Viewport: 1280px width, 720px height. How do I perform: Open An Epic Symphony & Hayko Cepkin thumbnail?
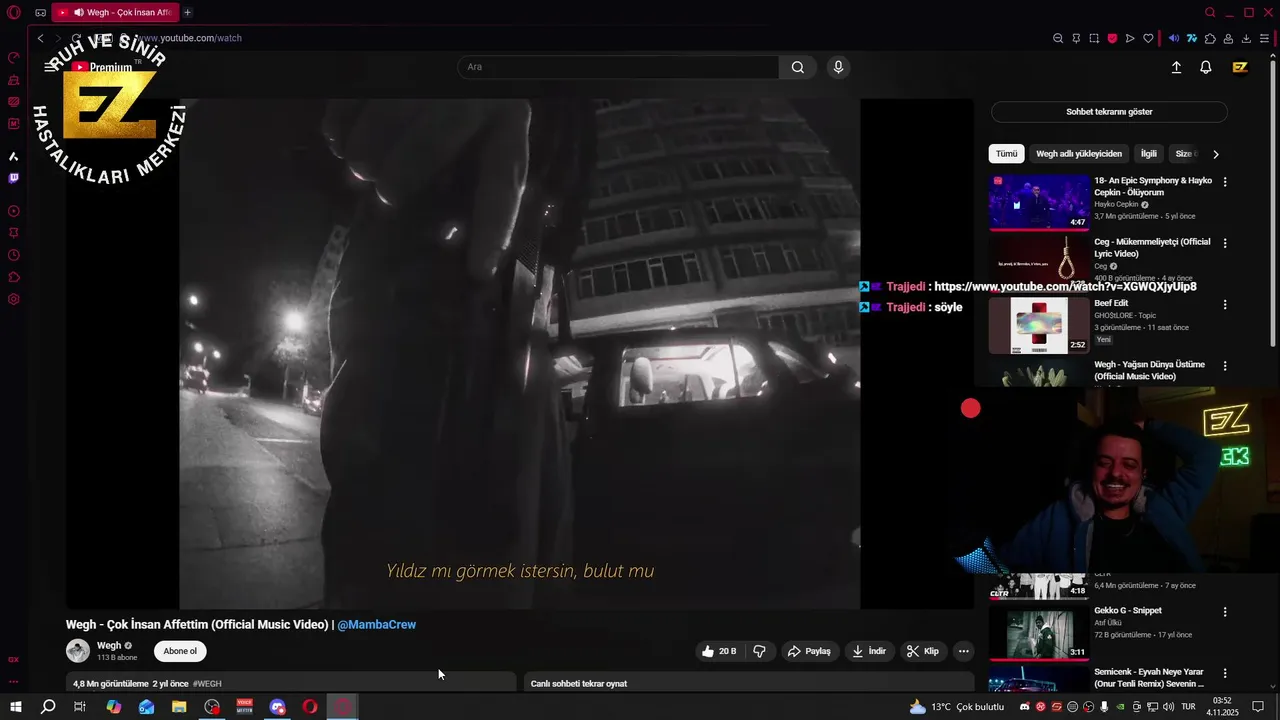1039,202
